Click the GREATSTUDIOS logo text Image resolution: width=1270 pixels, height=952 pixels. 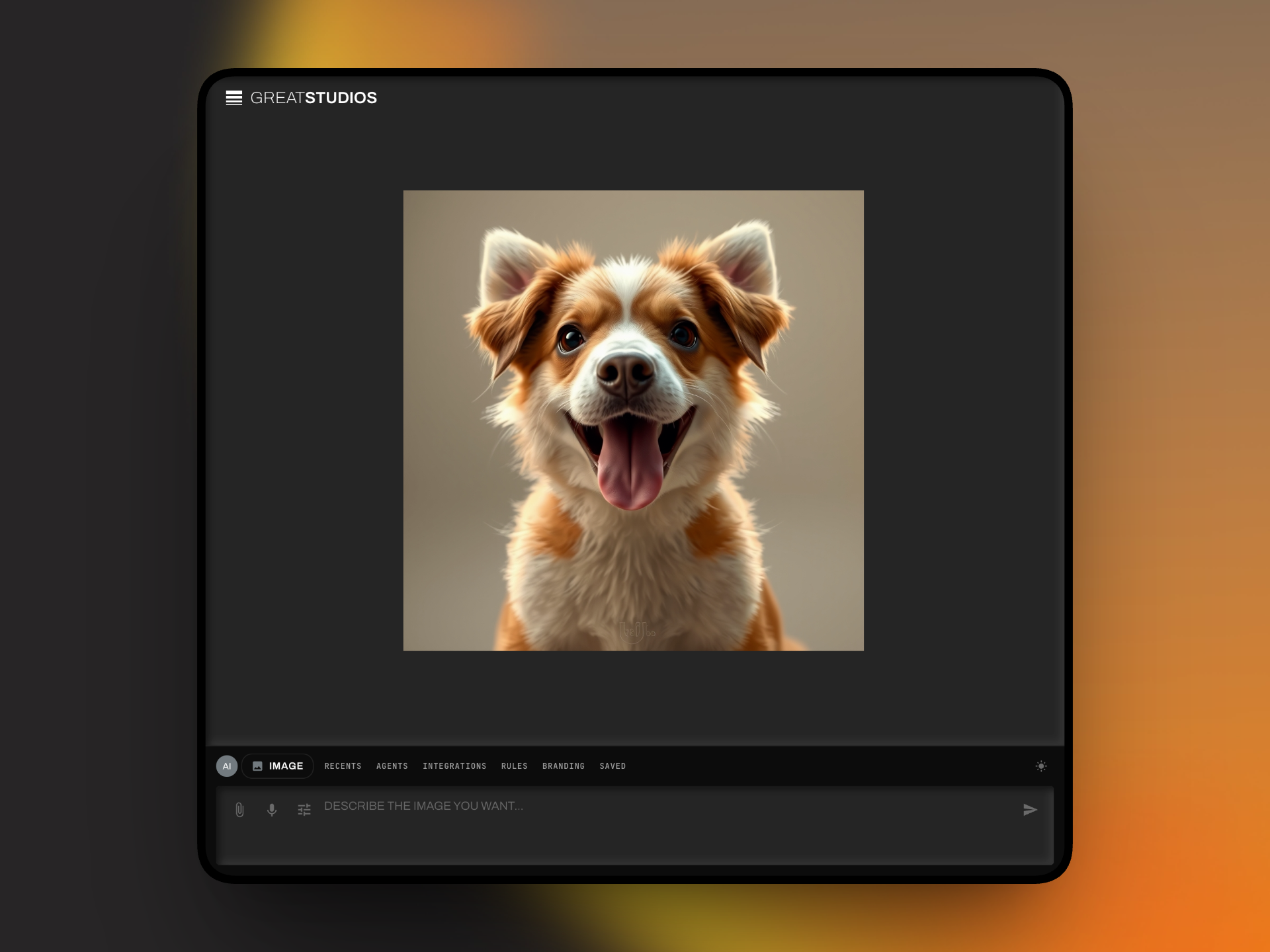click(x=314, y=98)
